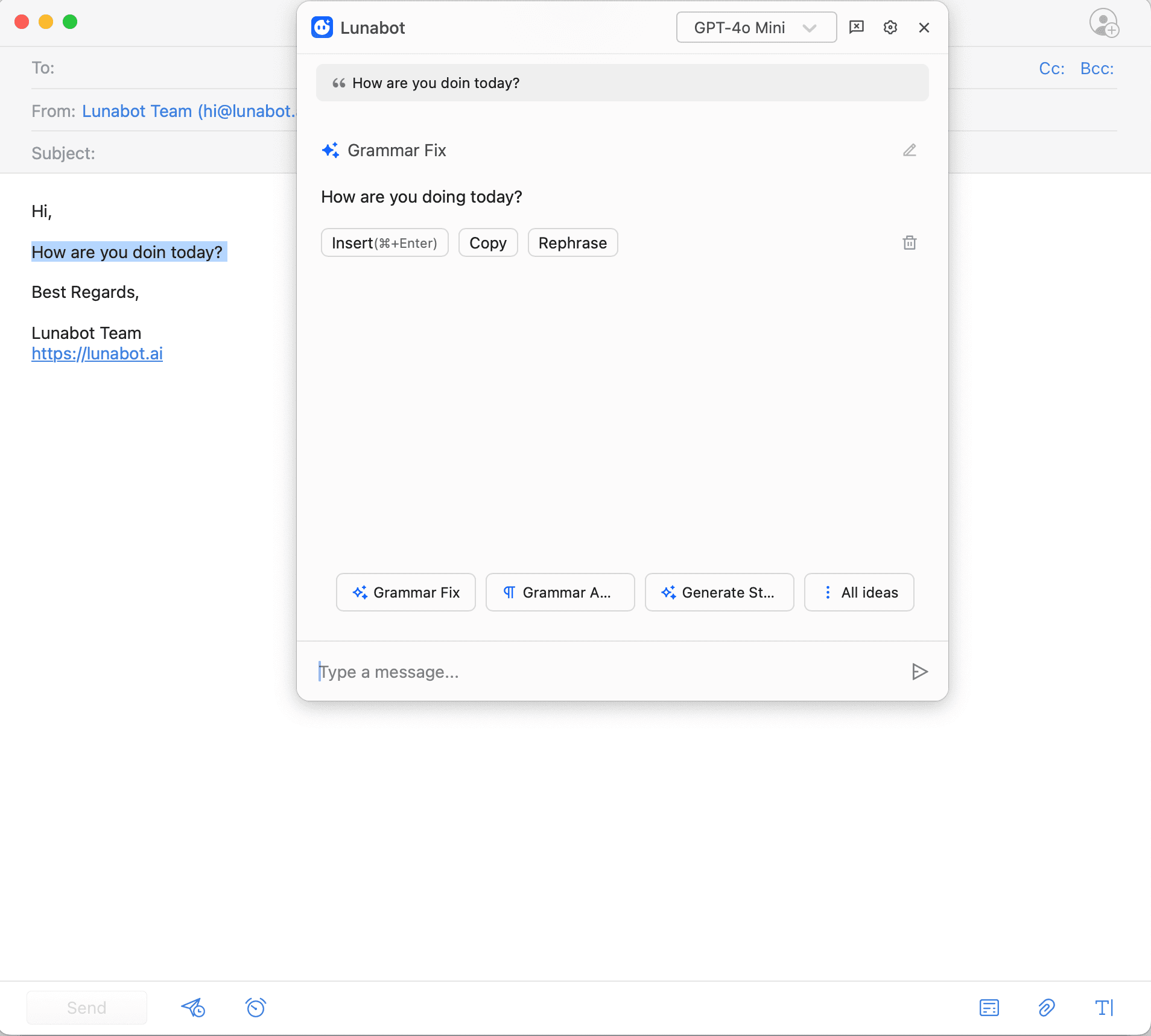Copy the corrected sentence

488,242
